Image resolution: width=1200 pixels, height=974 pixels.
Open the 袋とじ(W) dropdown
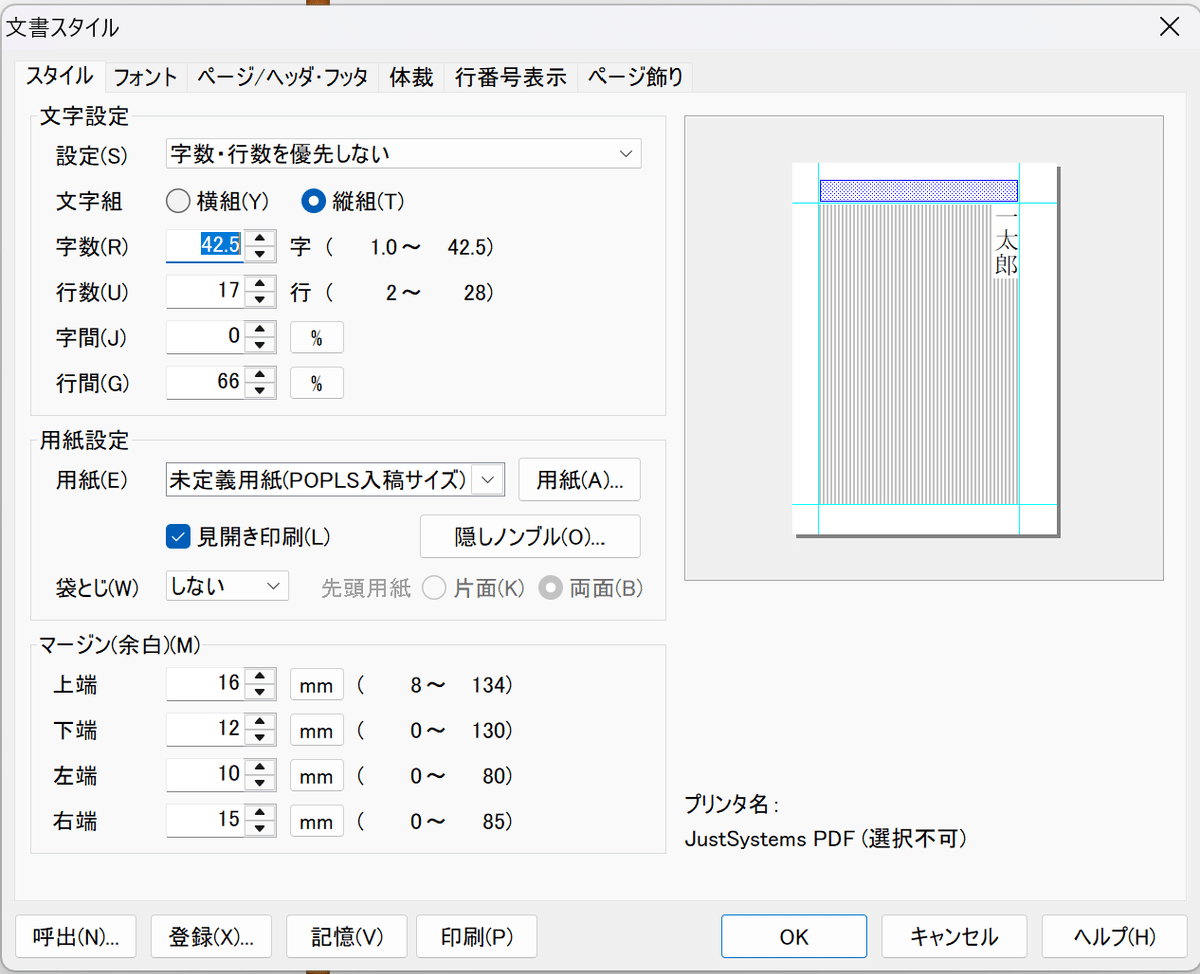pyautogui.click(x=227, y=586)
